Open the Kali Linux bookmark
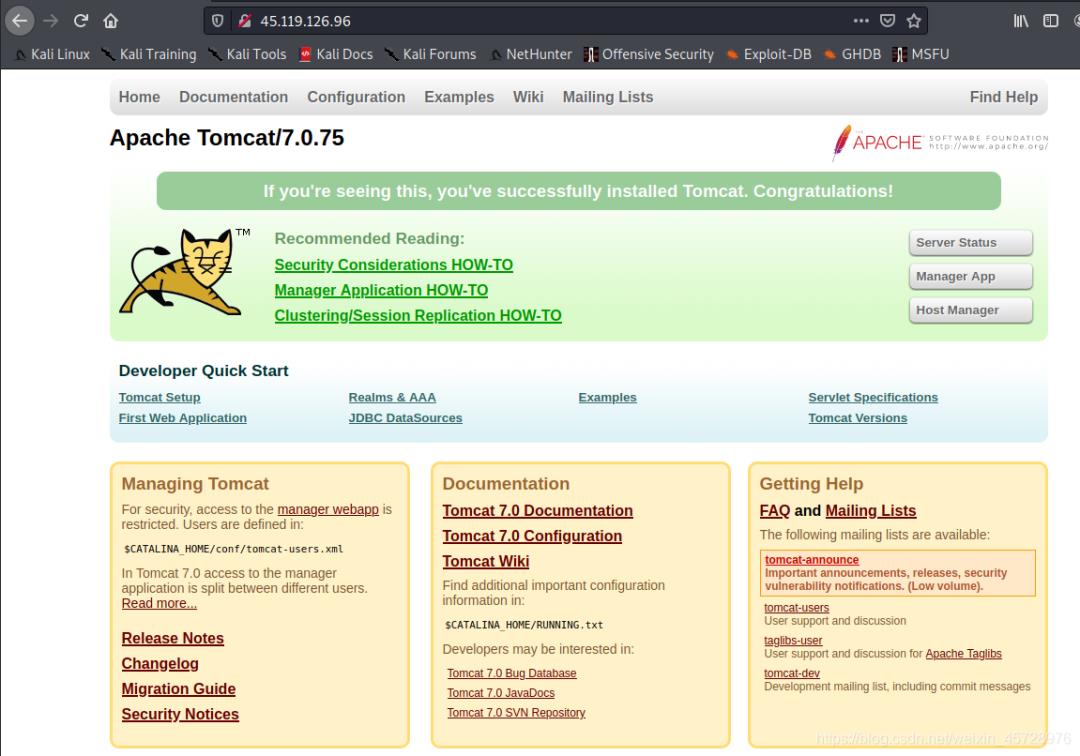The image size is (1080, 756). [x=52, y=54]
